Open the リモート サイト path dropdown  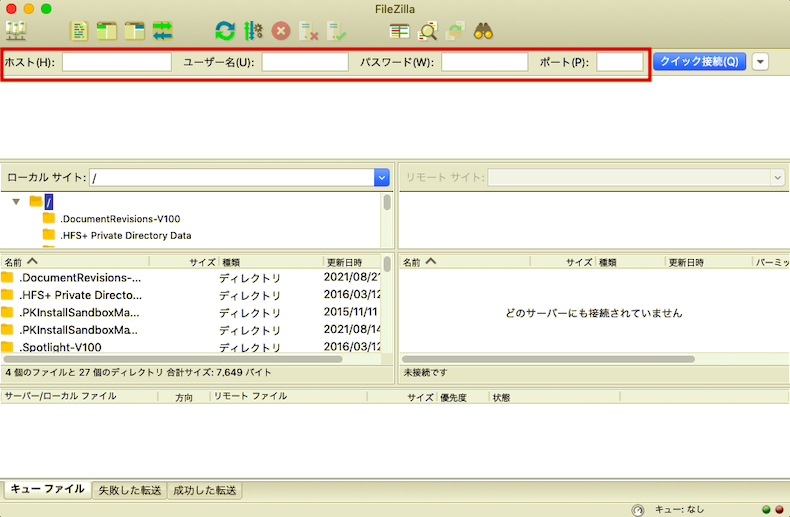pyautogui.click(x=777, y=177)
